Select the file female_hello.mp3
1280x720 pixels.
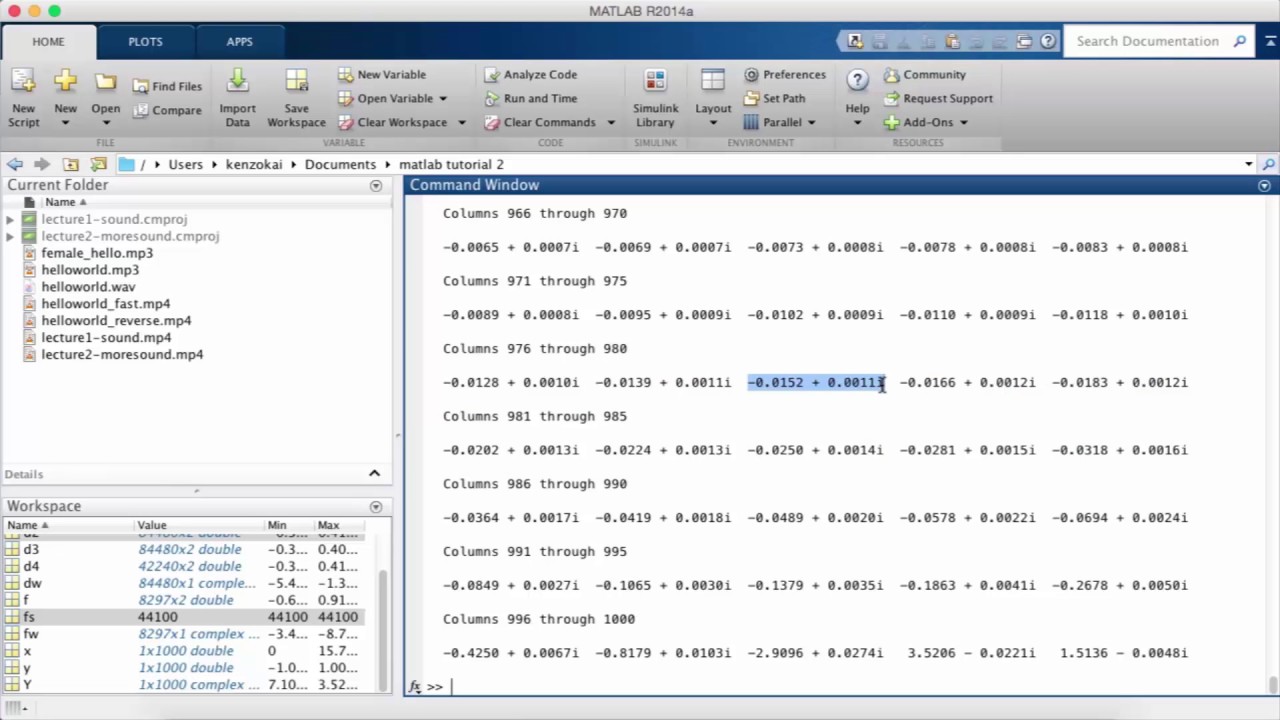97,253
